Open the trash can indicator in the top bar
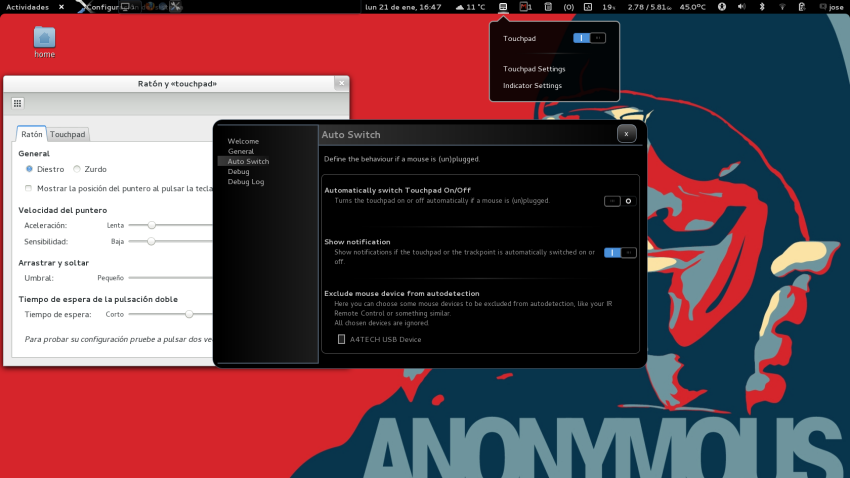The height and width of the screenshot is (478, 850). coord(548,7)
